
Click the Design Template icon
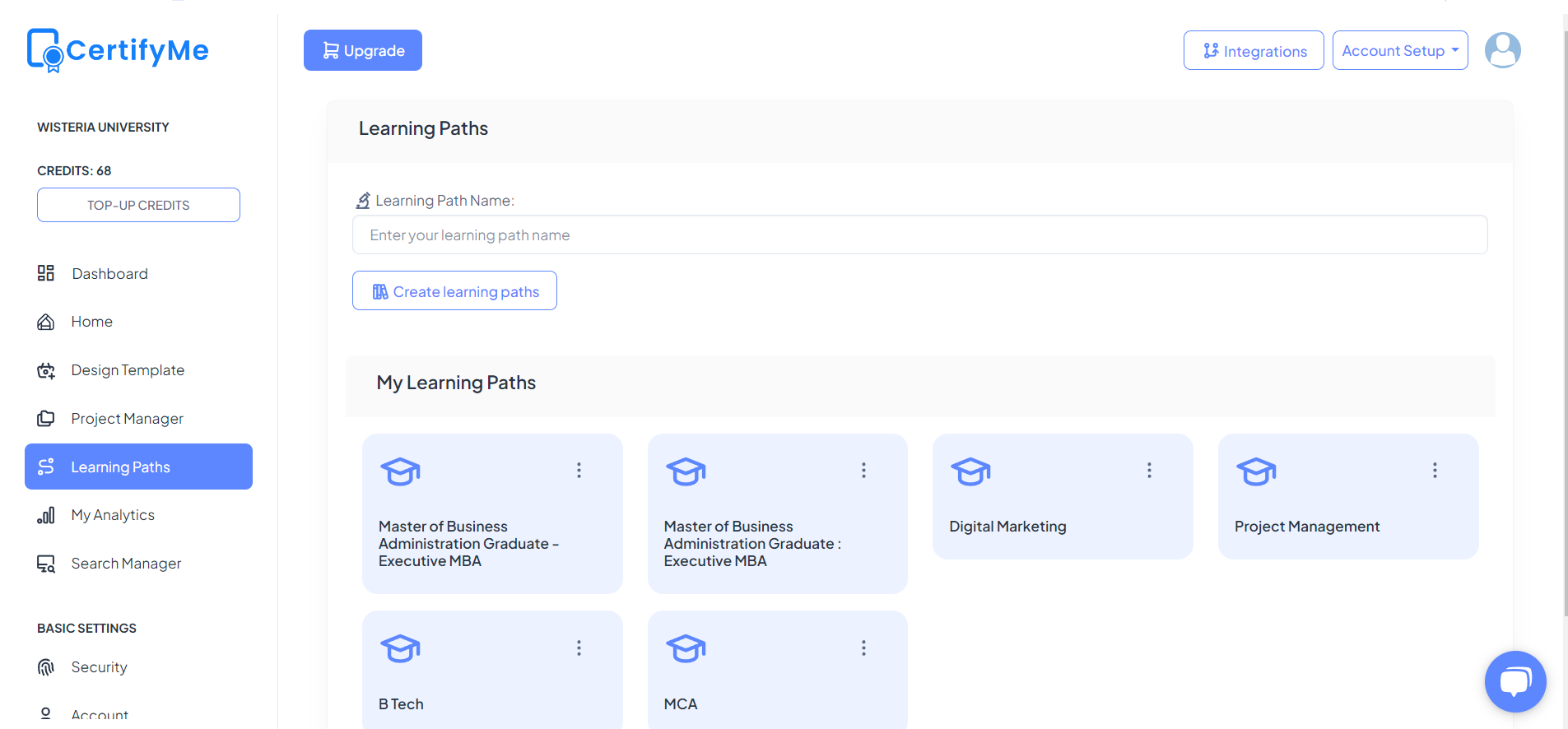[46, 370]
